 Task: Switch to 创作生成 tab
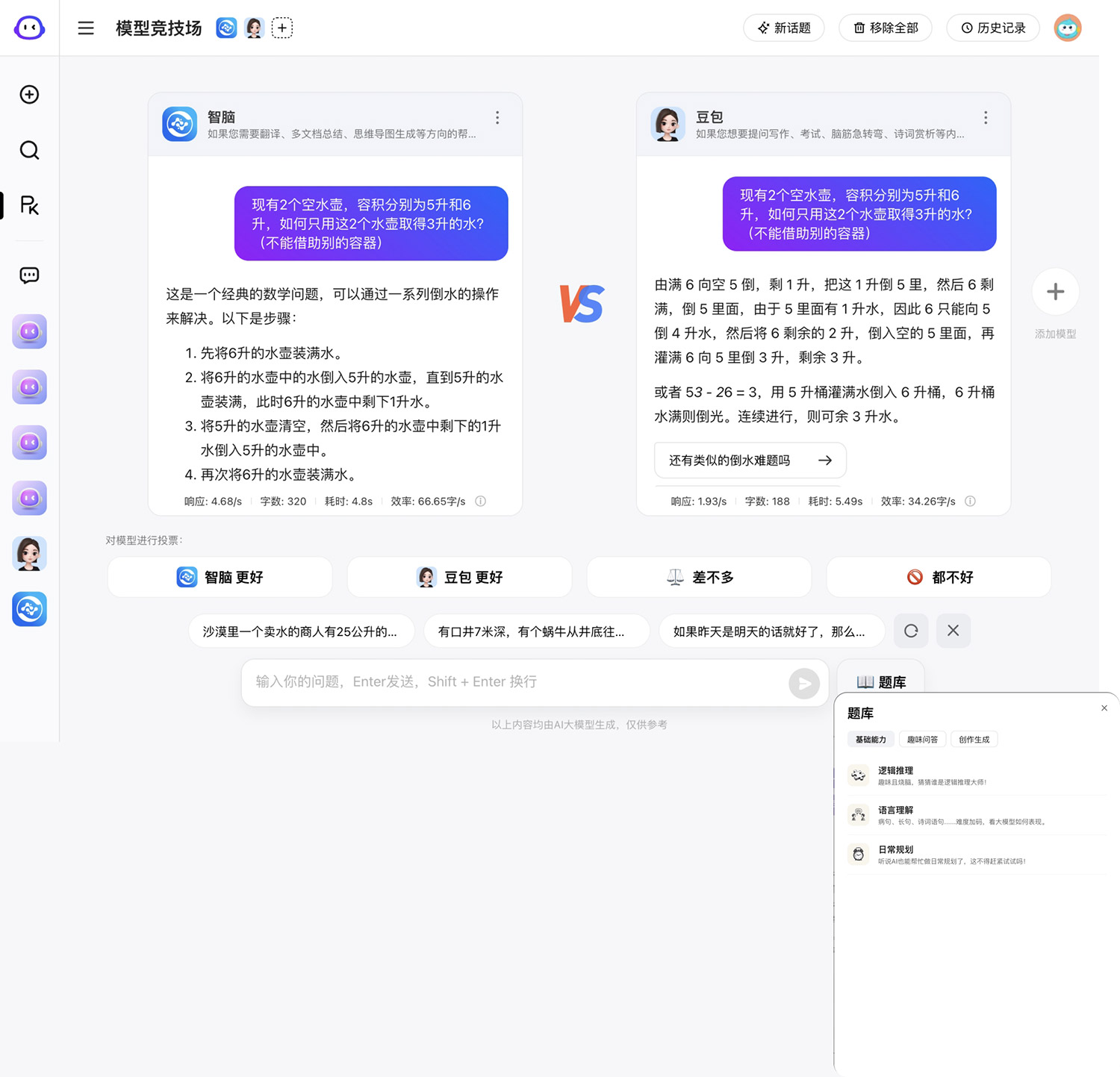[x=974, y=740]
